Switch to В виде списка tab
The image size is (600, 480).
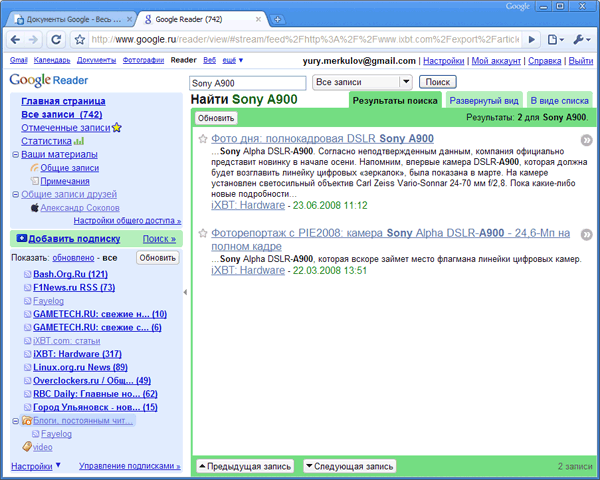tap(559, 101)
